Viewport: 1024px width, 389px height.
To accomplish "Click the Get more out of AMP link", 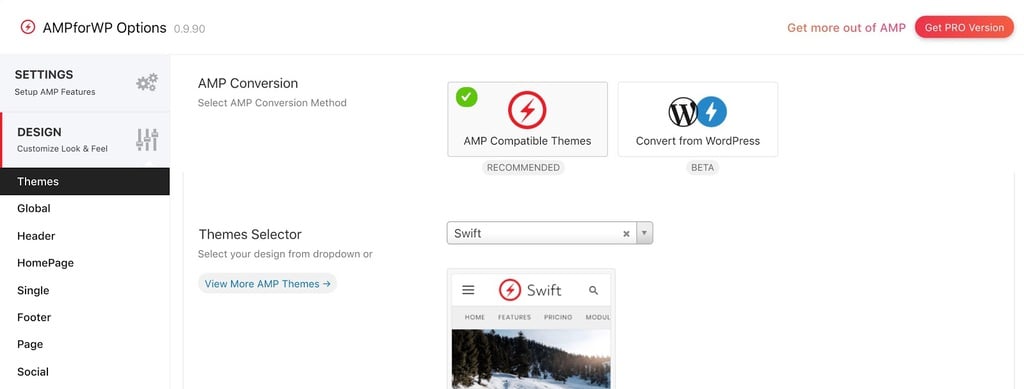I will point(846,27).
